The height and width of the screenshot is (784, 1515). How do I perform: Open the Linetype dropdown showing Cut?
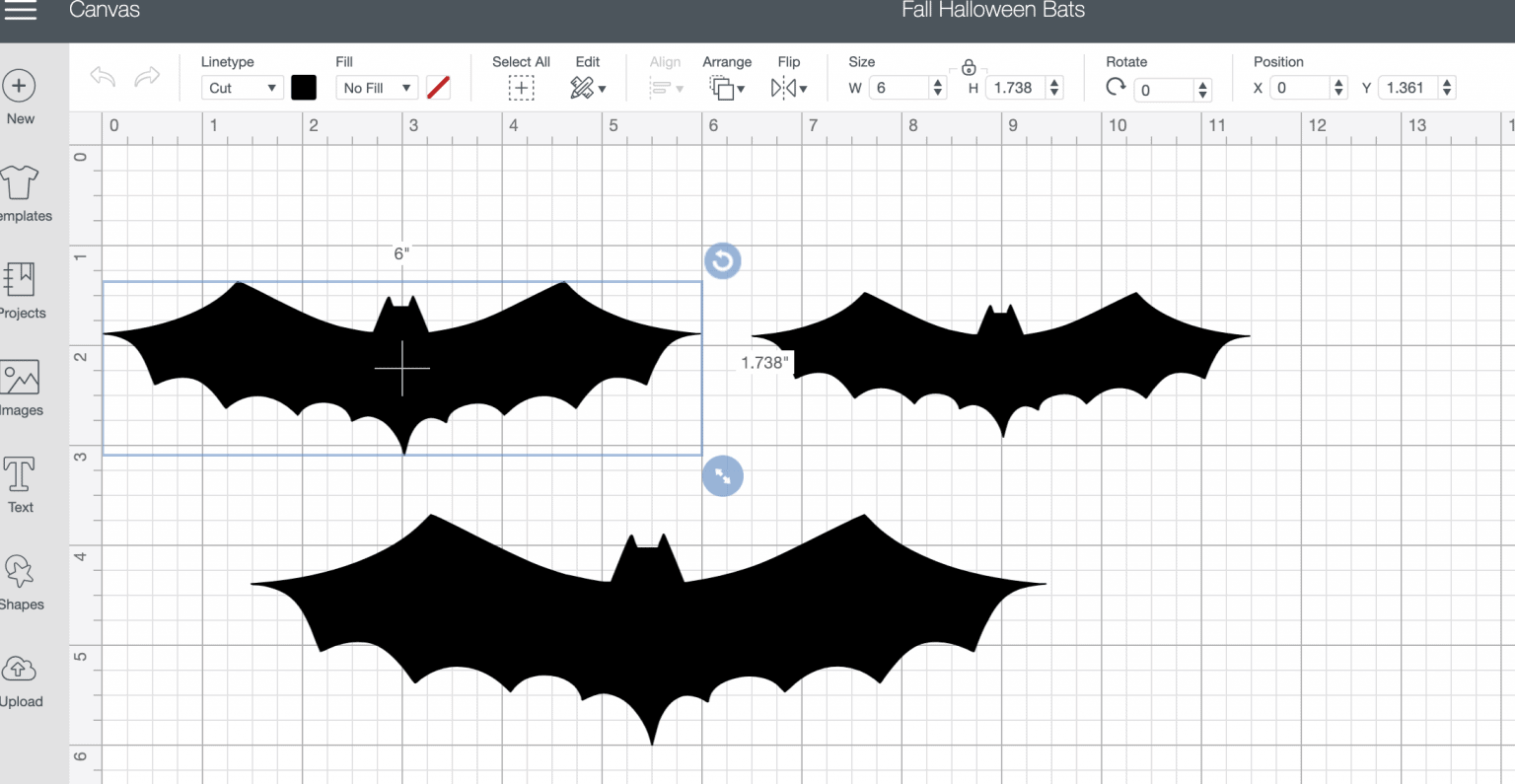pyautogui.click(x=242, y=88)
